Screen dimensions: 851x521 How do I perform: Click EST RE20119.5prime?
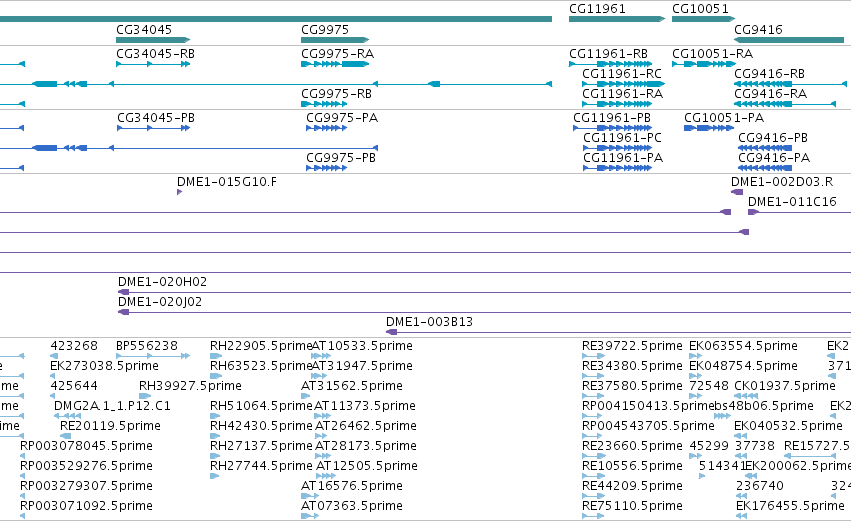110,426
